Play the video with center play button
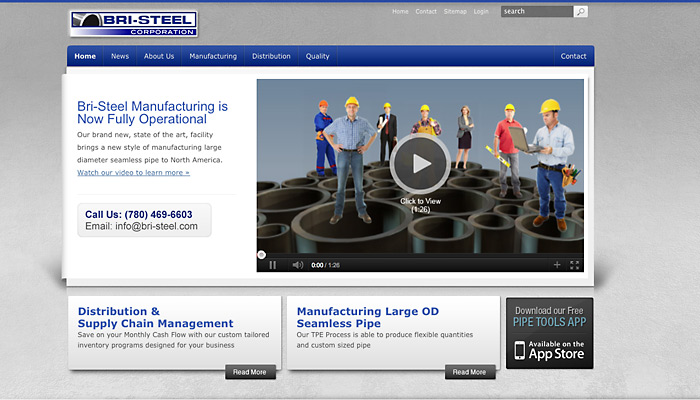Image resolution: width=700 pixels, height=400 pixels. pyautogui.click(x=420, y=163)
